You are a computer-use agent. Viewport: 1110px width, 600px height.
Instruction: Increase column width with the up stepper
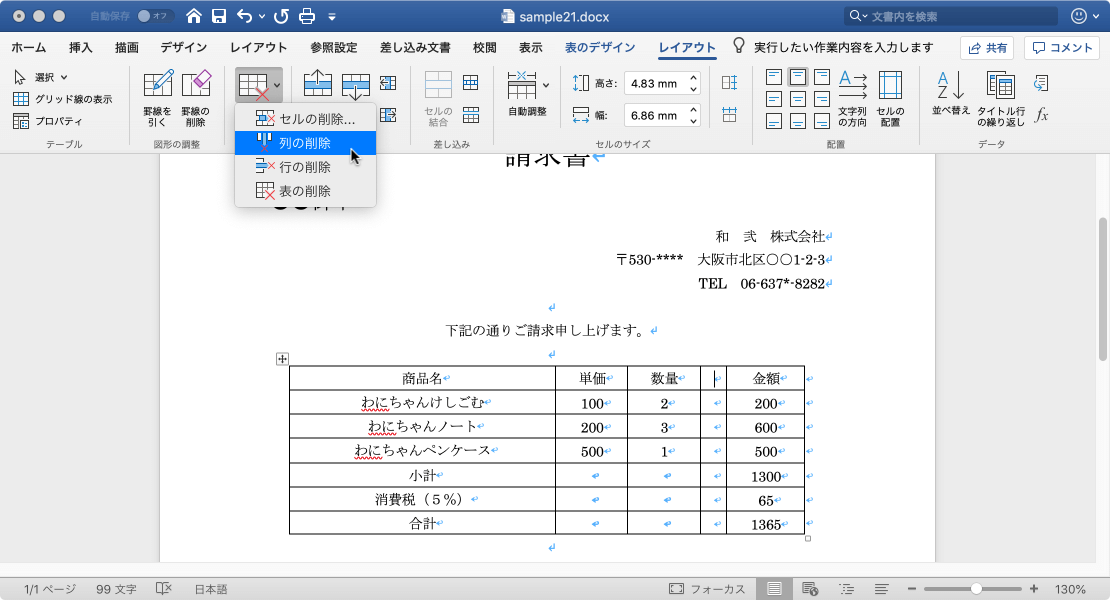pyautogui.click(x=694, y=109)
